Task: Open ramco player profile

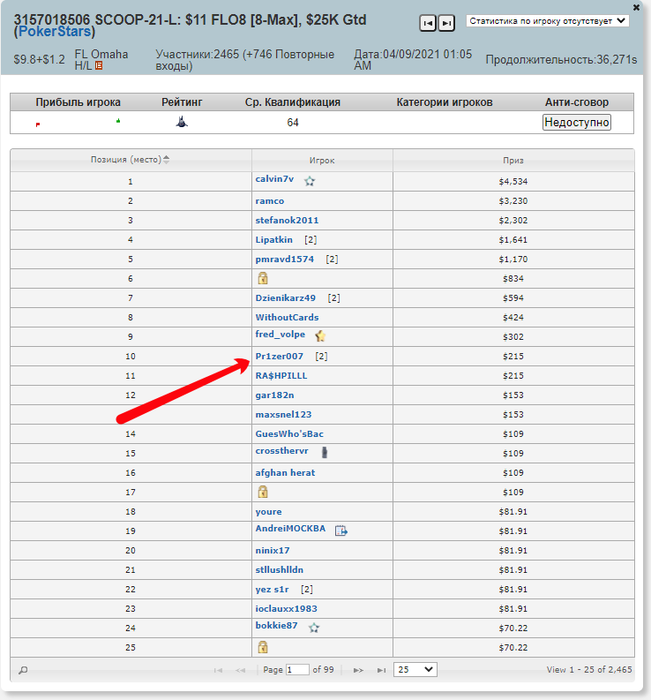Action: pyautogui.click(x=269, y=201)
